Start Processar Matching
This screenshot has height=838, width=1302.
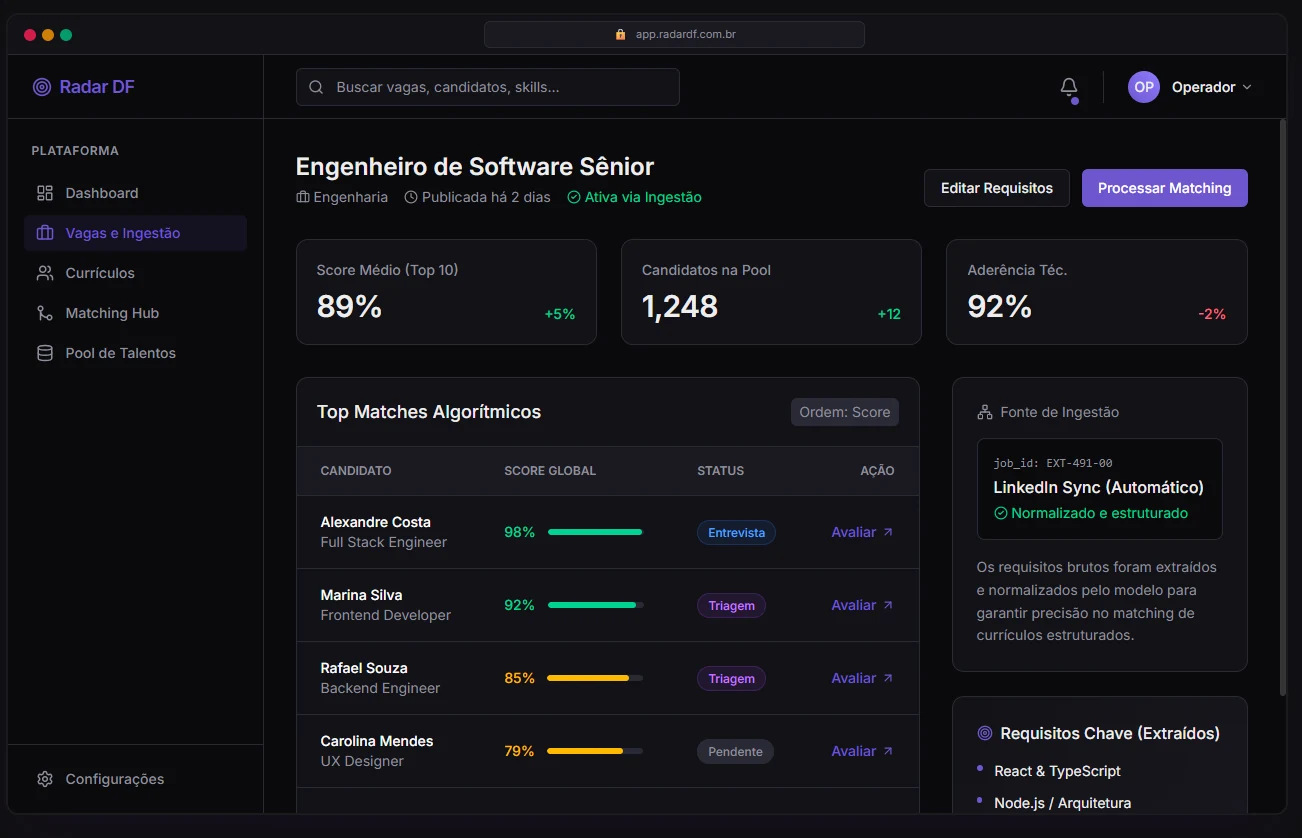[1165, 188]
